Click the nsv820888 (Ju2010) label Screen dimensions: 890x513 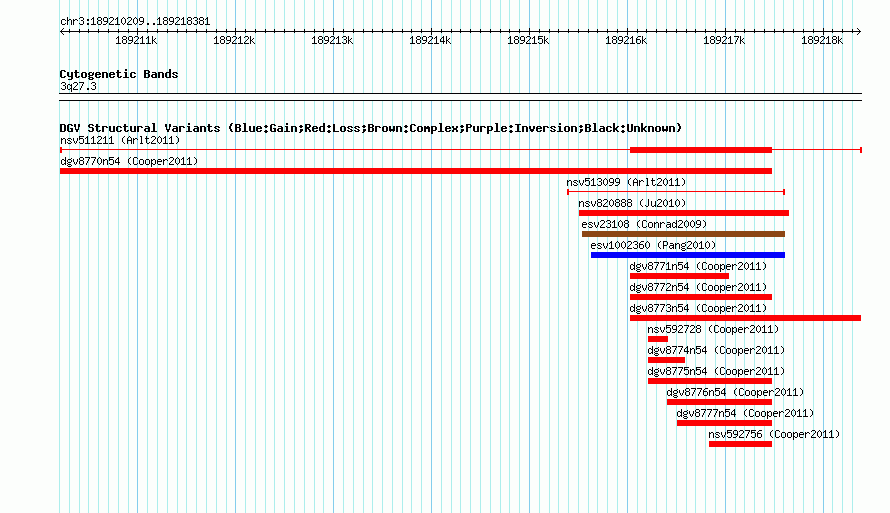click(x=632, y=203)
